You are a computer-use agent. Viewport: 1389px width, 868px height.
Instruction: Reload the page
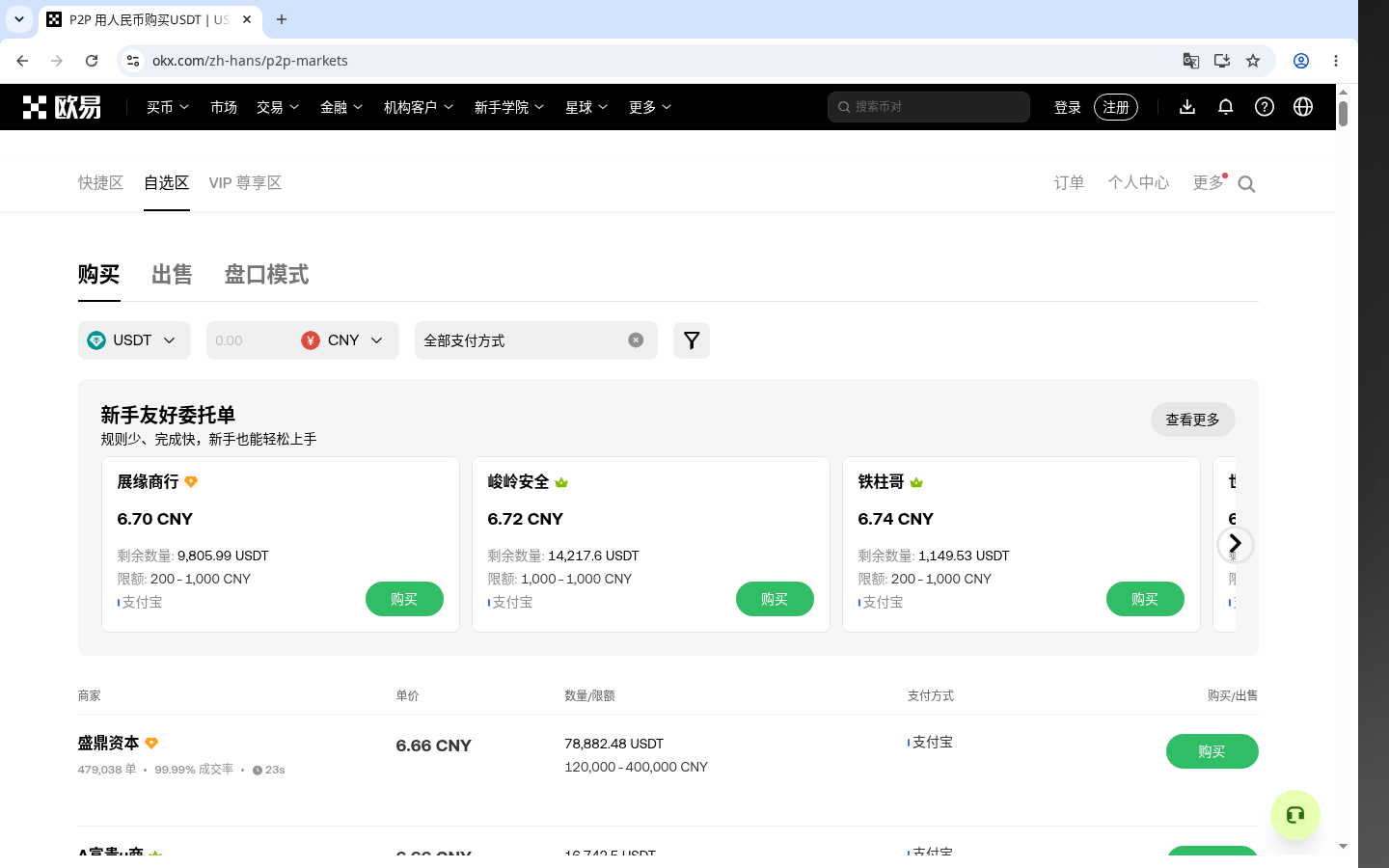click(92, 61)
